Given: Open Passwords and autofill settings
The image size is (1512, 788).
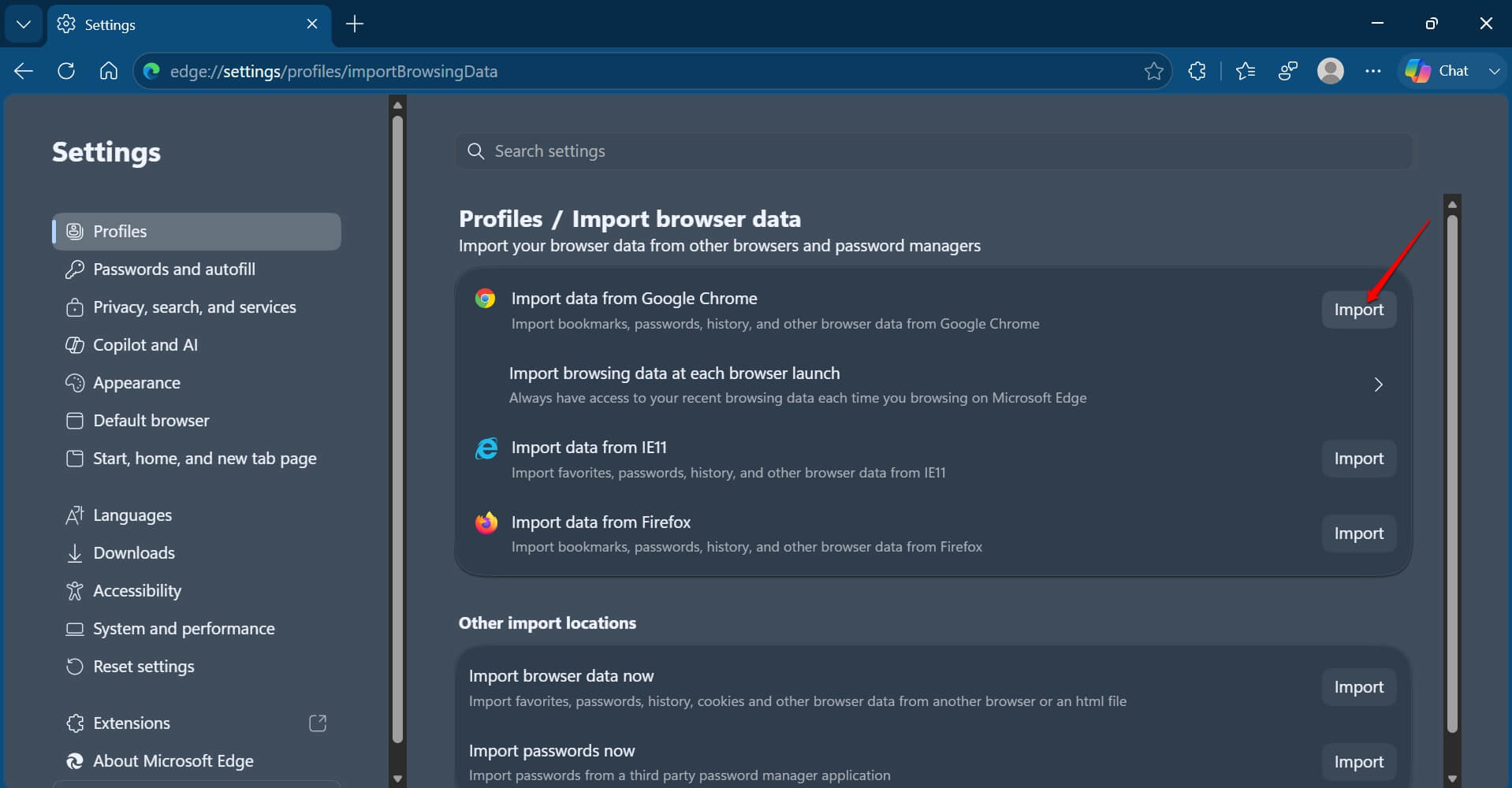Looking at the screenshot, I should coord(196,269).
